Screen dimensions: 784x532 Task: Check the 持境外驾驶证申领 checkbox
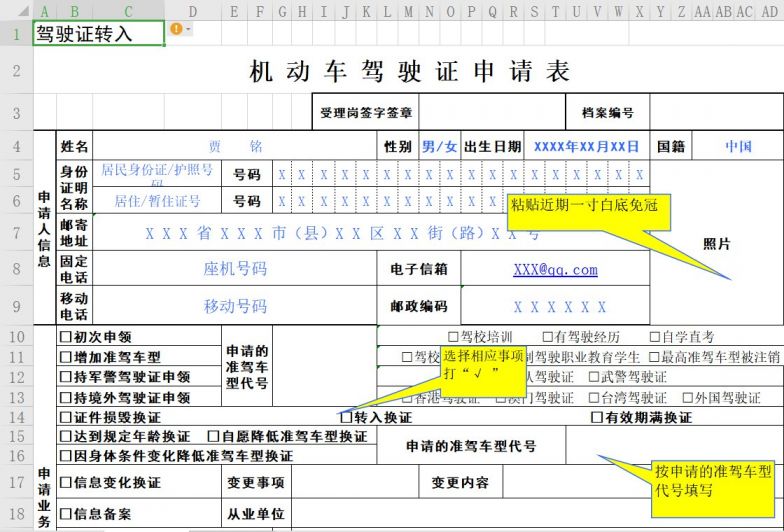[x=66, y=398]
